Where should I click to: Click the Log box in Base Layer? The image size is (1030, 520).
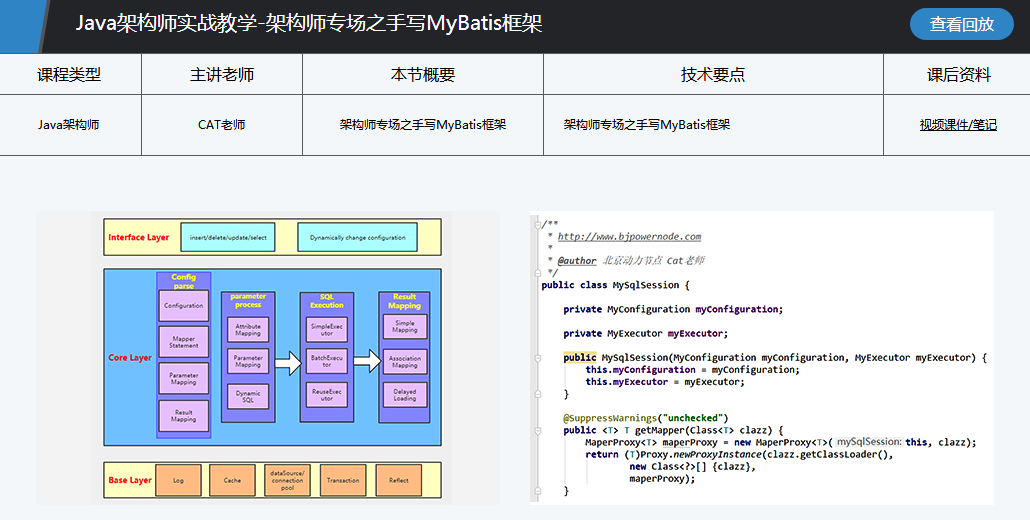[x=178, y=480]
